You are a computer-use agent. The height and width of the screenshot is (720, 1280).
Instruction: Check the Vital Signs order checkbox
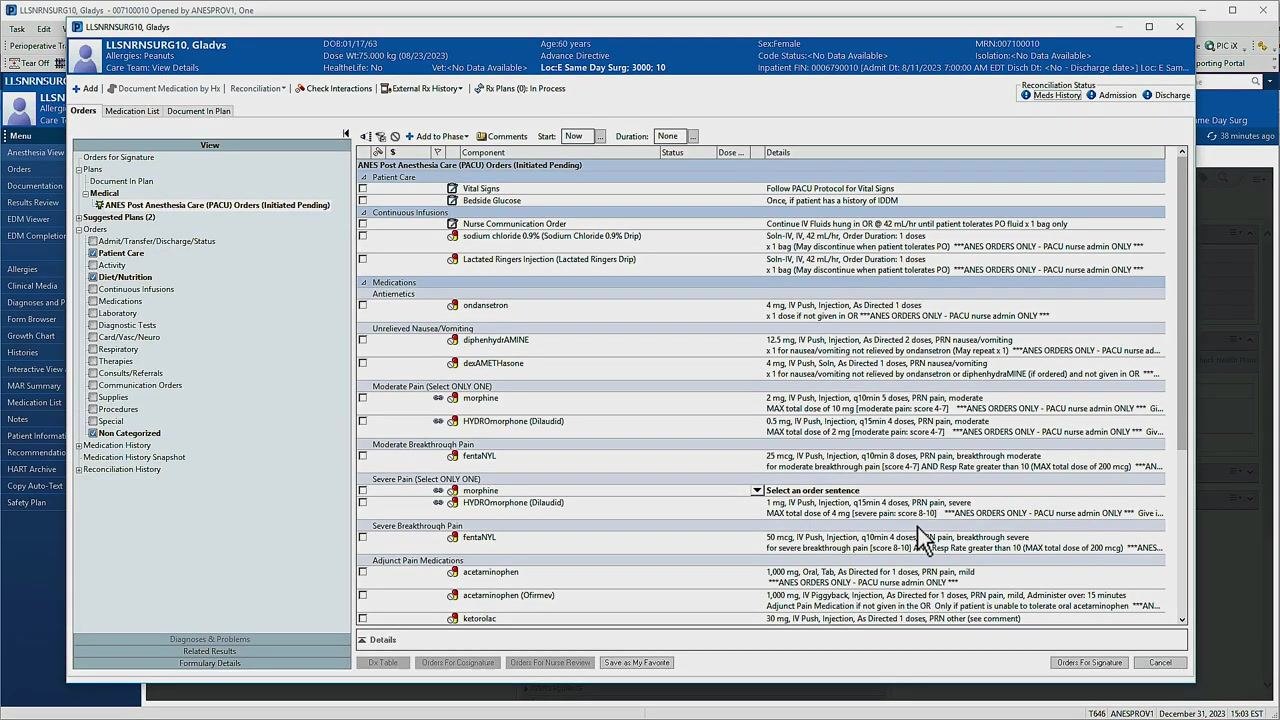[x=363, y=188]
